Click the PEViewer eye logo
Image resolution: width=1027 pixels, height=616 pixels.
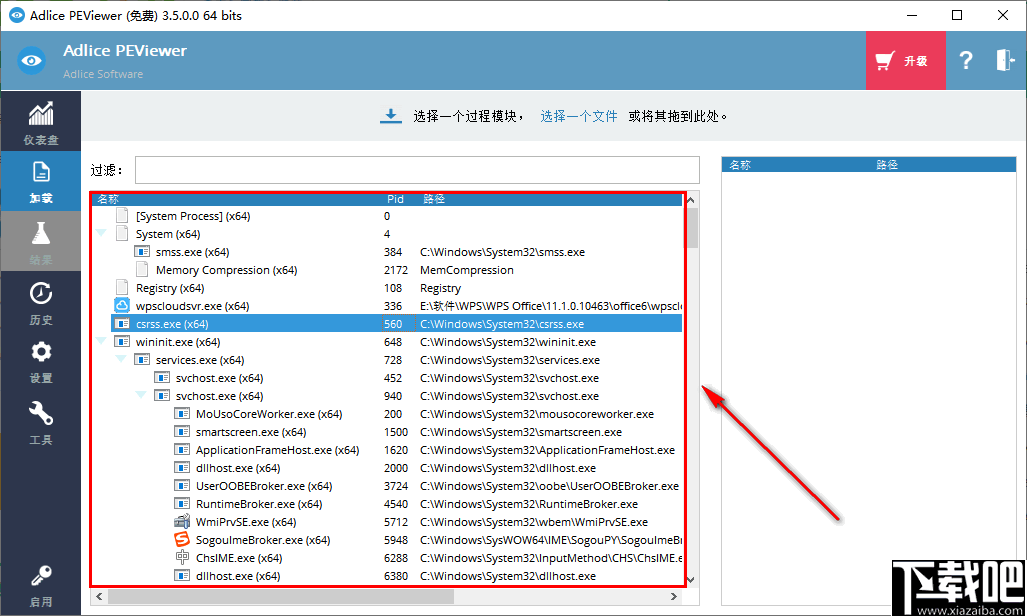tap(30, 60)
